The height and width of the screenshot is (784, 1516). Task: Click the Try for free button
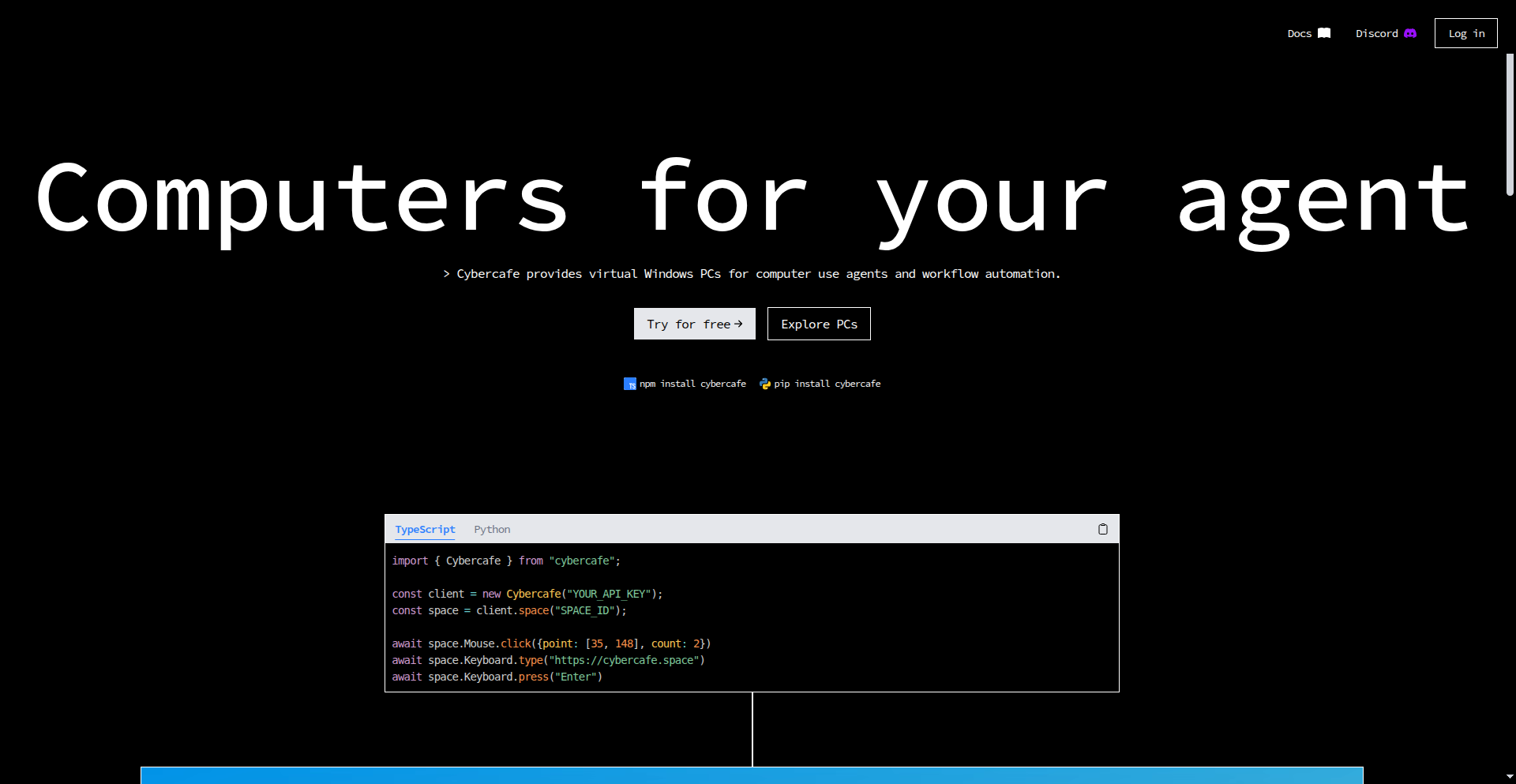tap(695, 324)
